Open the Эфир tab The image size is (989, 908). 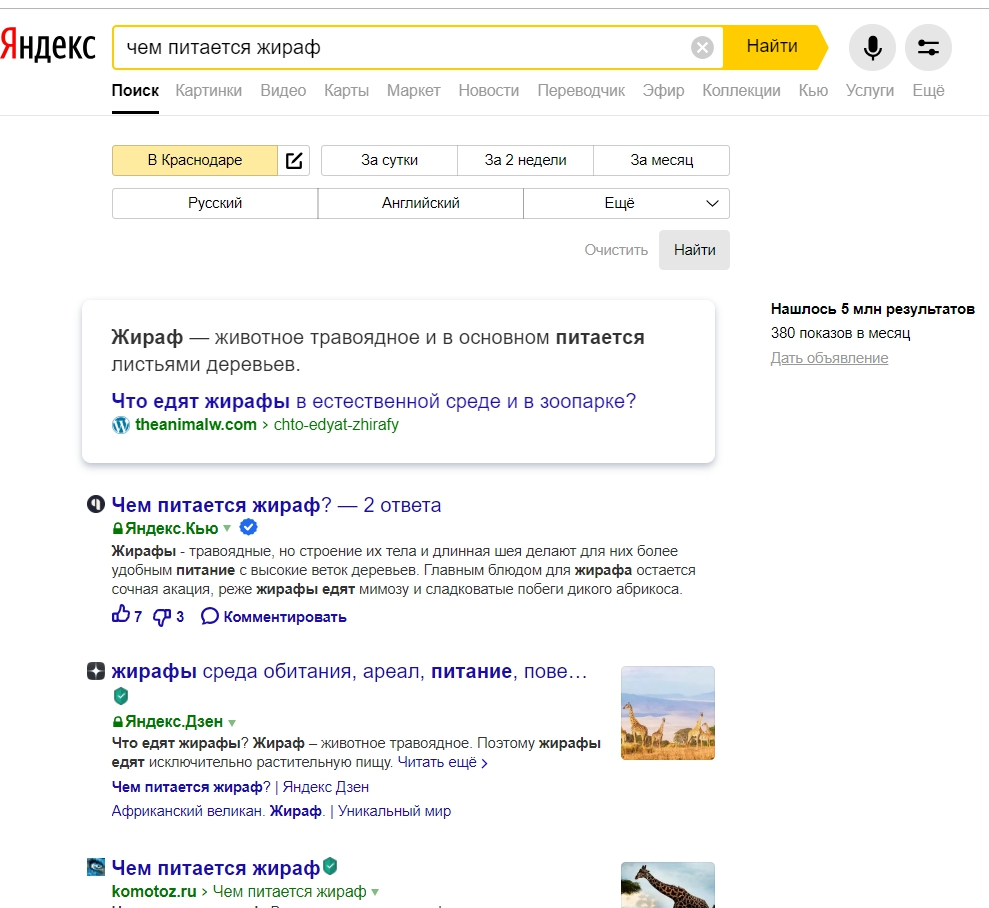point(664,91)
